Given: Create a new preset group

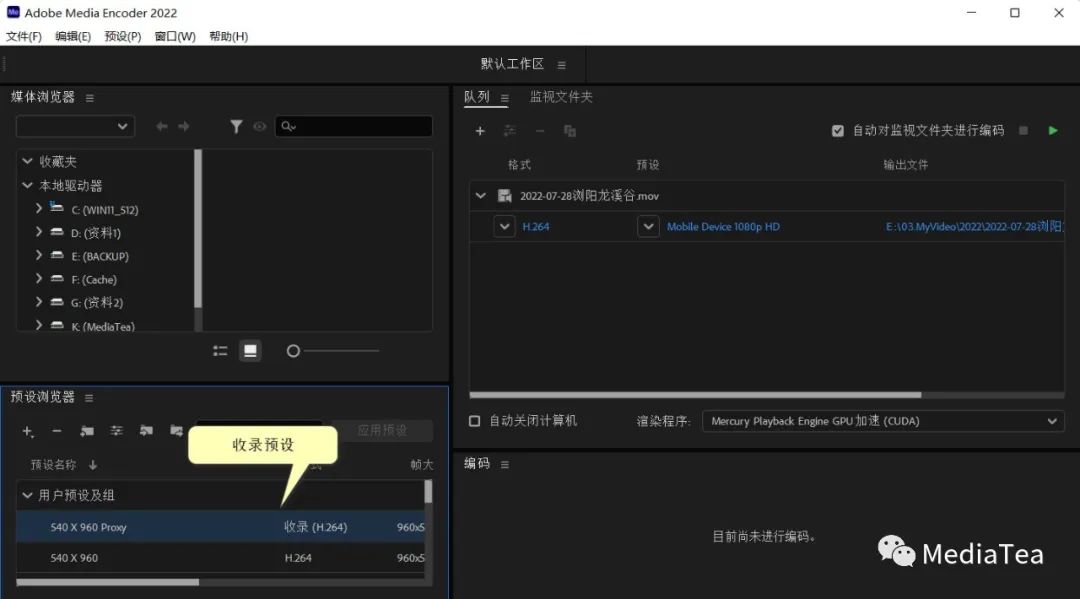Looking at the screenshot, I should pos(87,431).
